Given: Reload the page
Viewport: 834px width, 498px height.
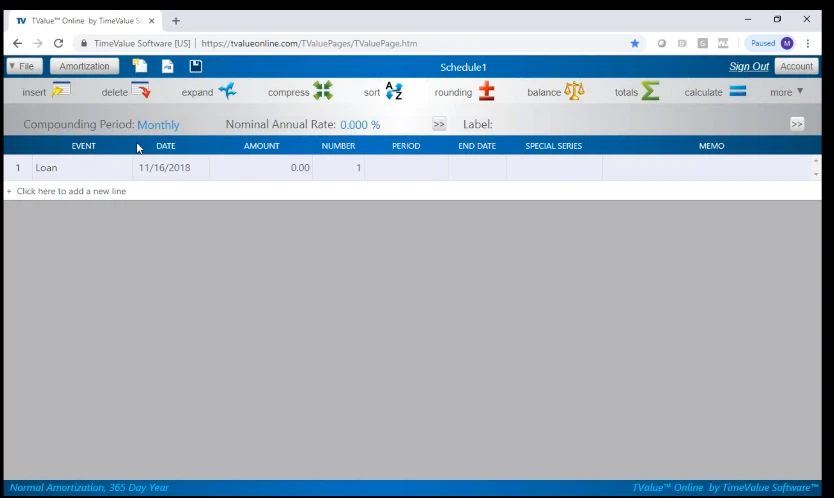Looking at the screenshot, I should 59,43.
